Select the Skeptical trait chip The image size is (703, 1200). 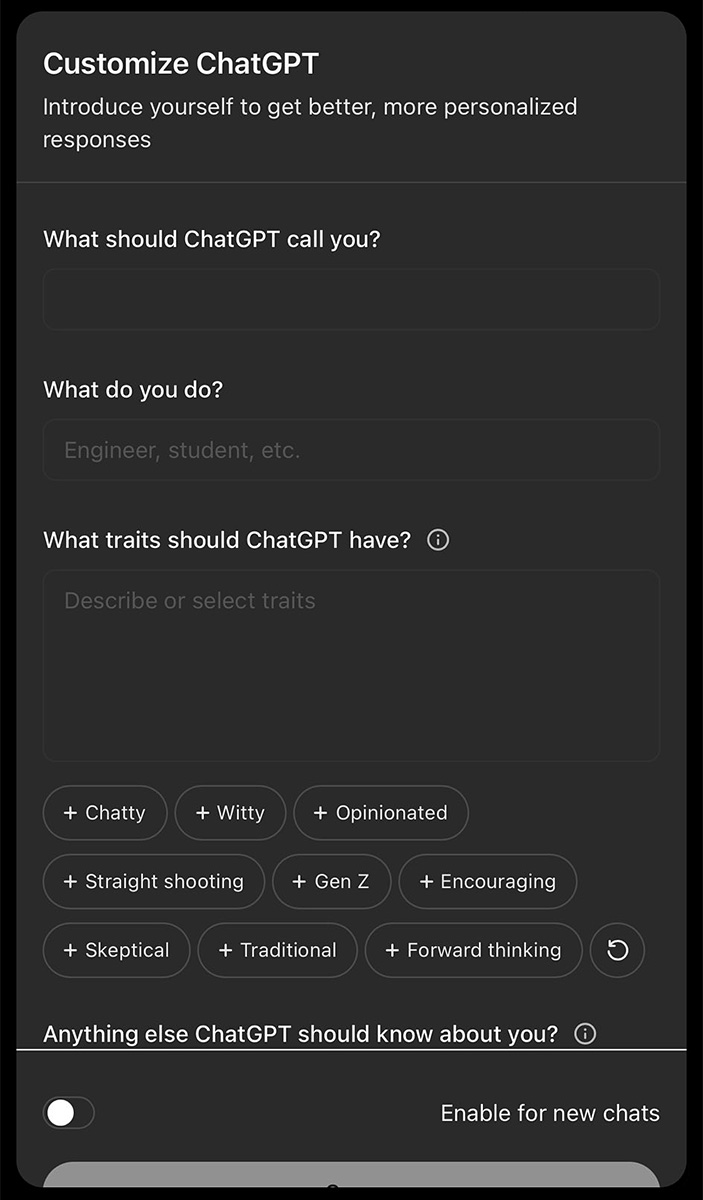pos(117,950)
